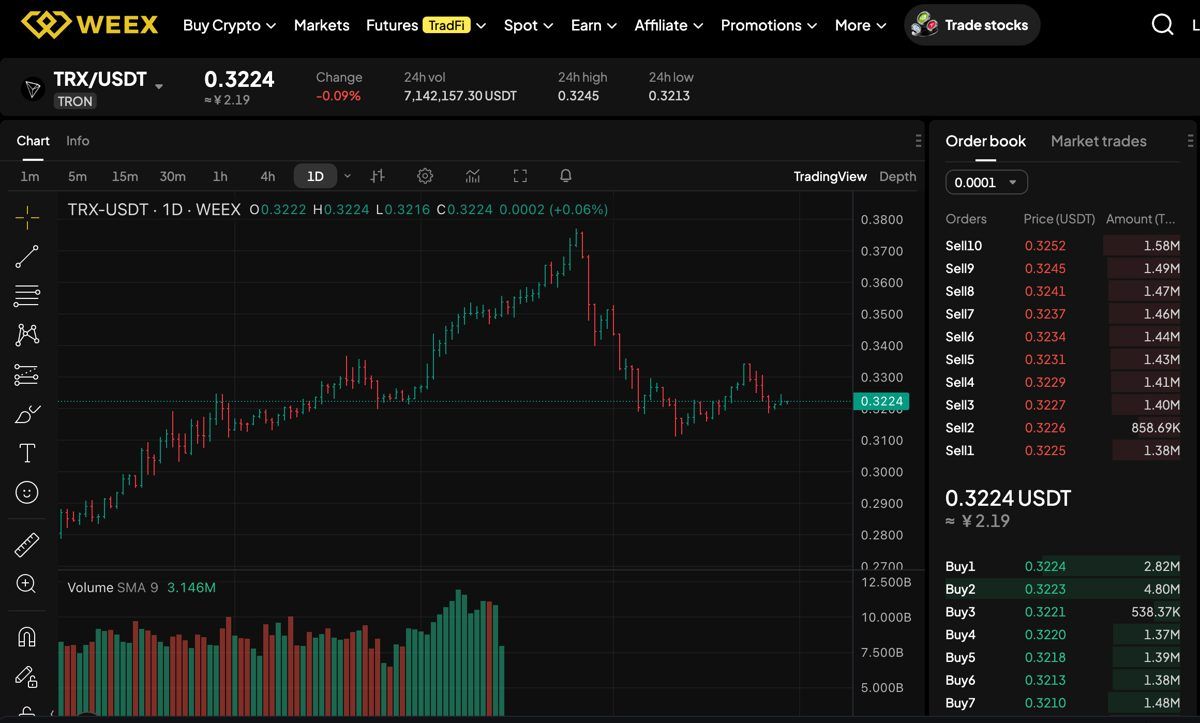Click the Sell1 price 0.3225

point(1045,451)
